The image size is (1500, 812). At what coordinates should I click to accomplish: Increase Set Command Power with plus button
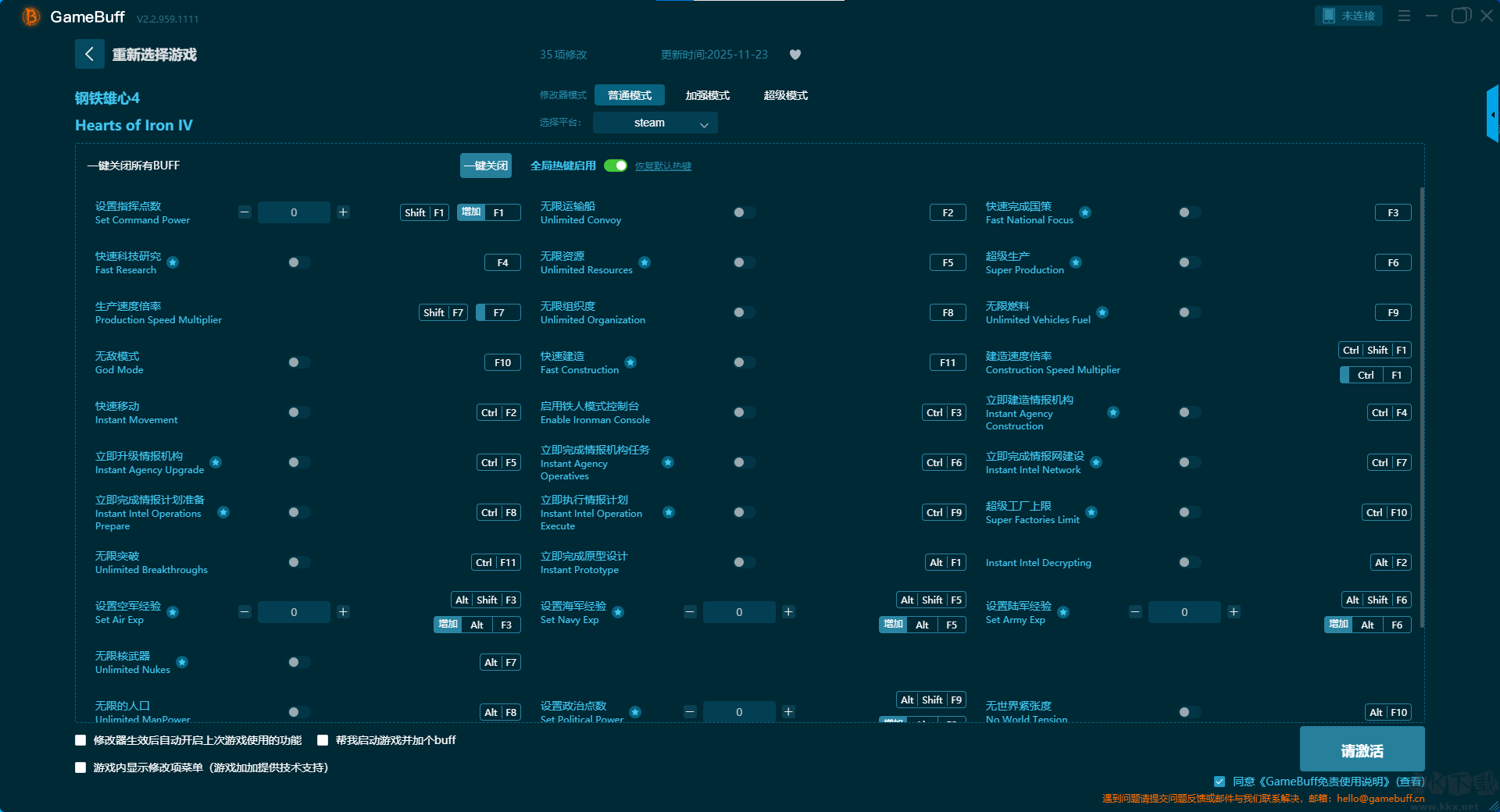(x=343, y=212)
